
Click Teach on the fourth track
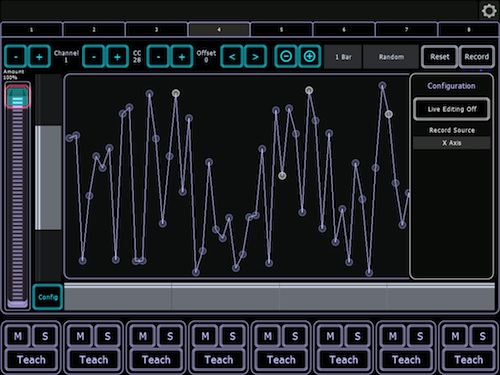(219, 360)
